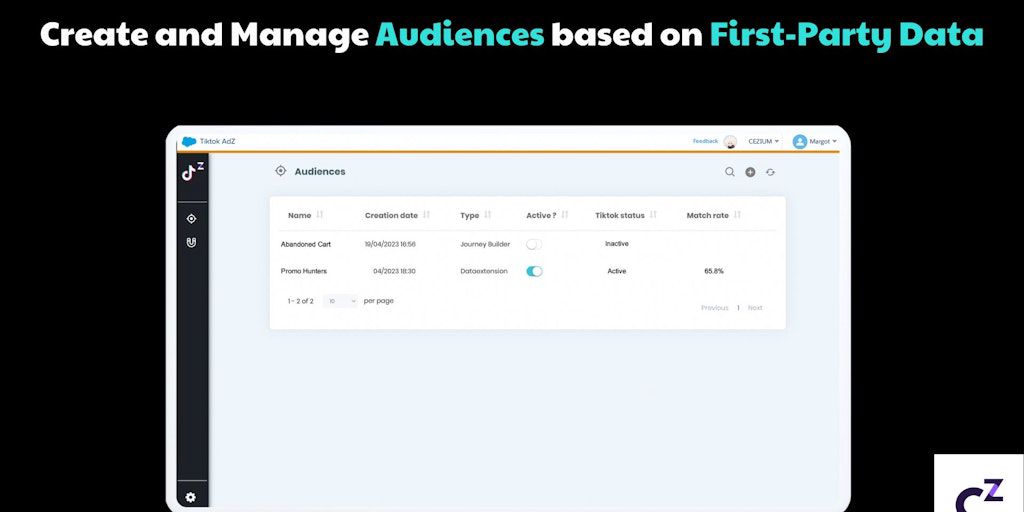Click the CZ logo in bottom corner

(979, 495)
